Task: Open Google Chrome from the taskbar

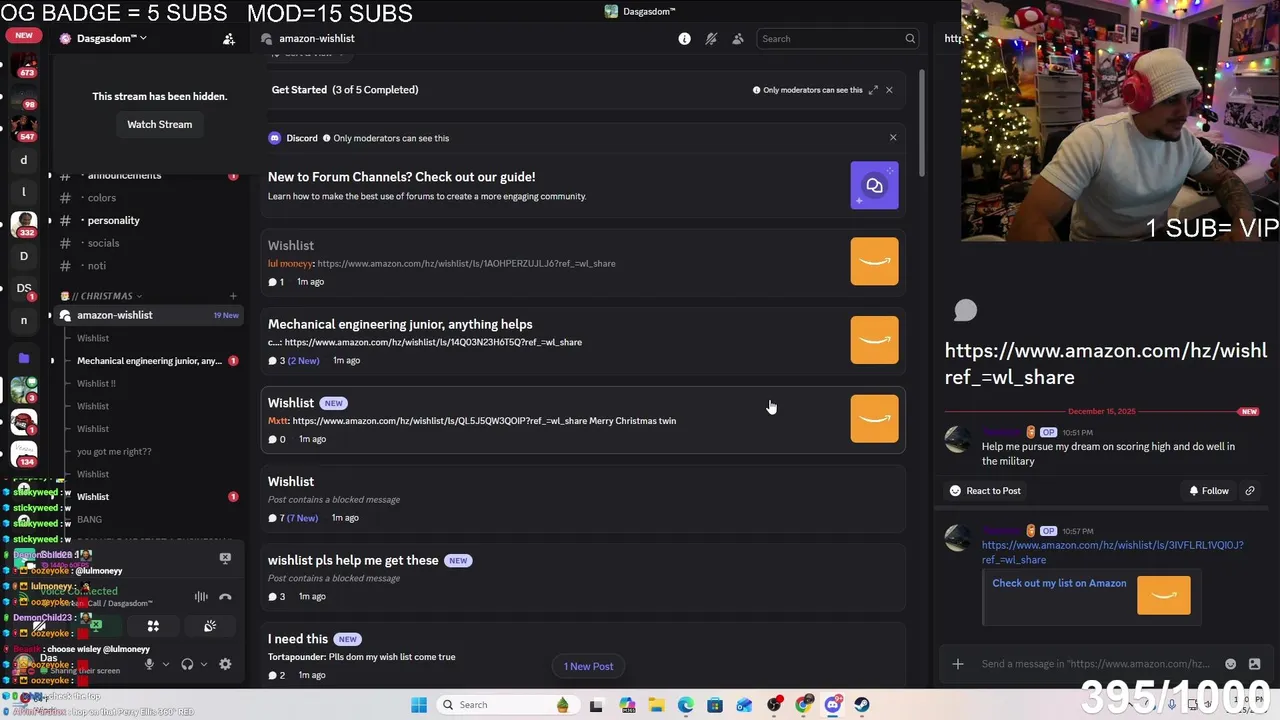Action: click(804, 705)
